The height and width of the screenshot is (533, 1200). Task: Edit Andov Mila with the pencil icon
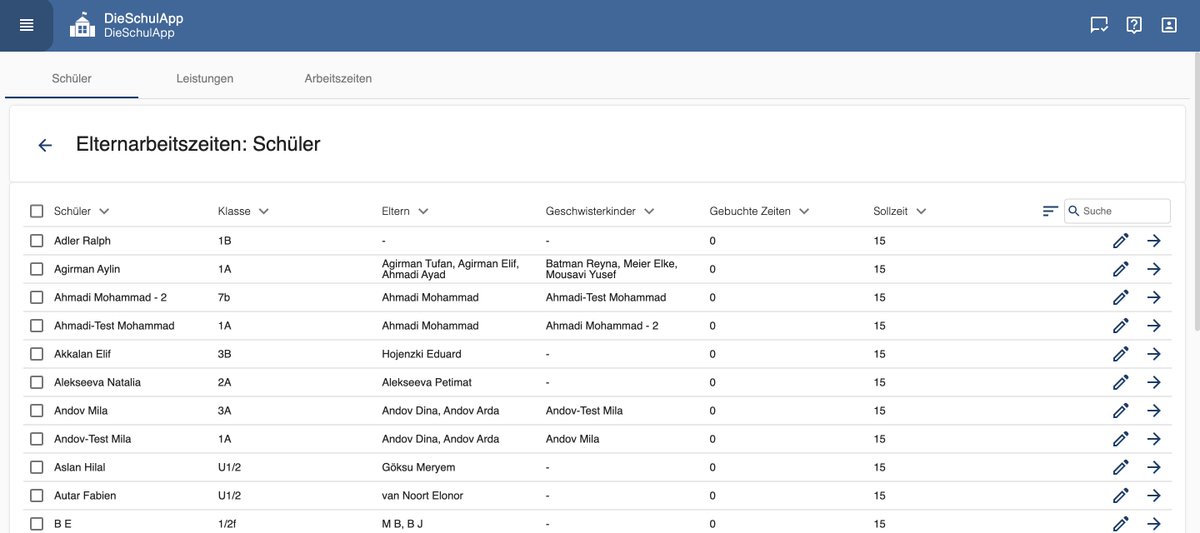1121,411
